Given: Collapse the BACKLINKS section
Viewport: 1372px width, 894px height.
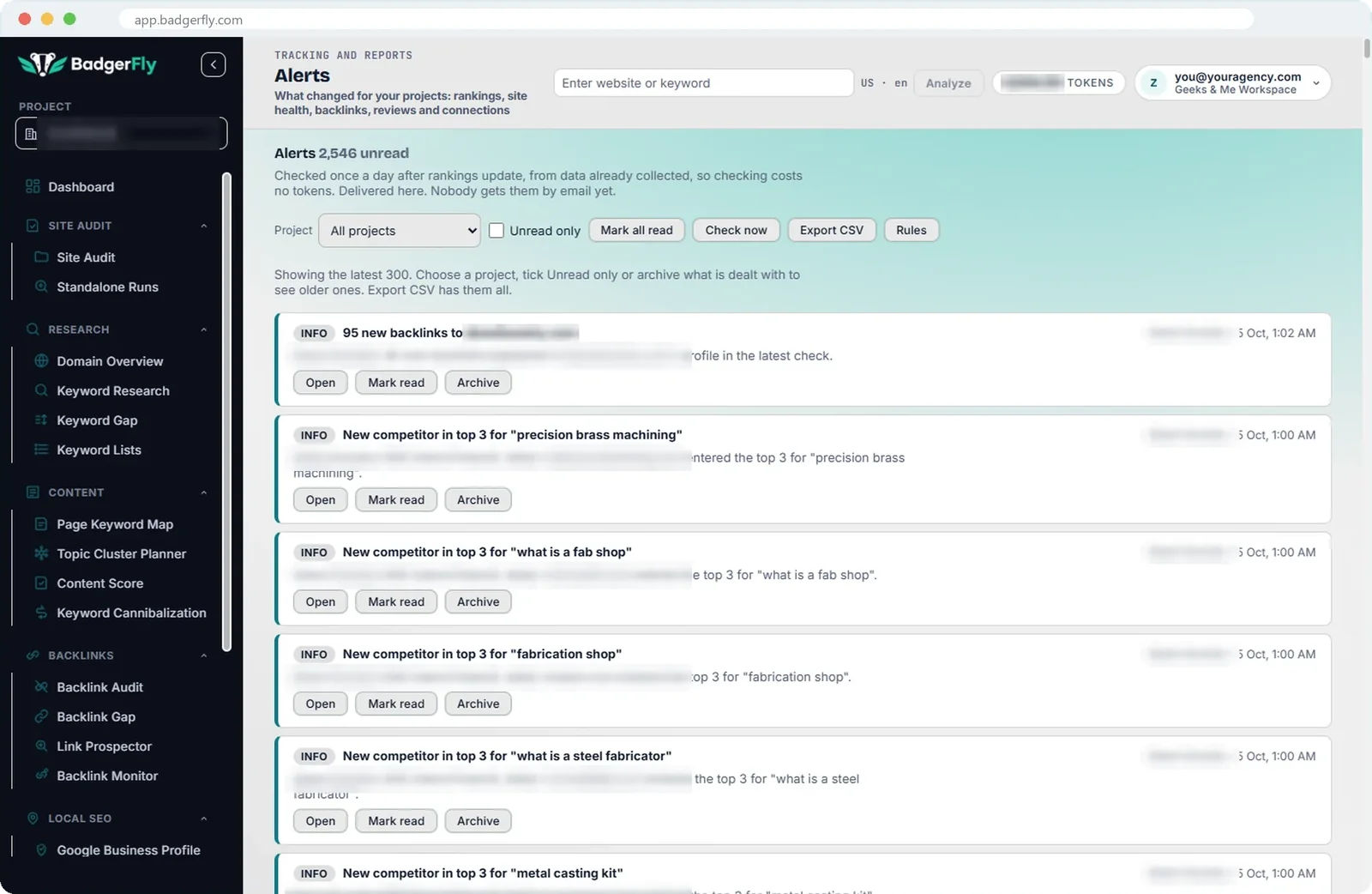Looking at the screenshot, I should click(x=204, y=655).
